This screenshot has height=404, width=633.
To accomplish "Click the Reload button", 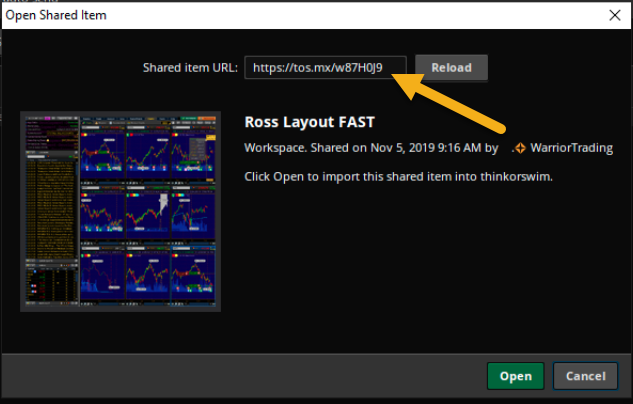I will 451,67.
